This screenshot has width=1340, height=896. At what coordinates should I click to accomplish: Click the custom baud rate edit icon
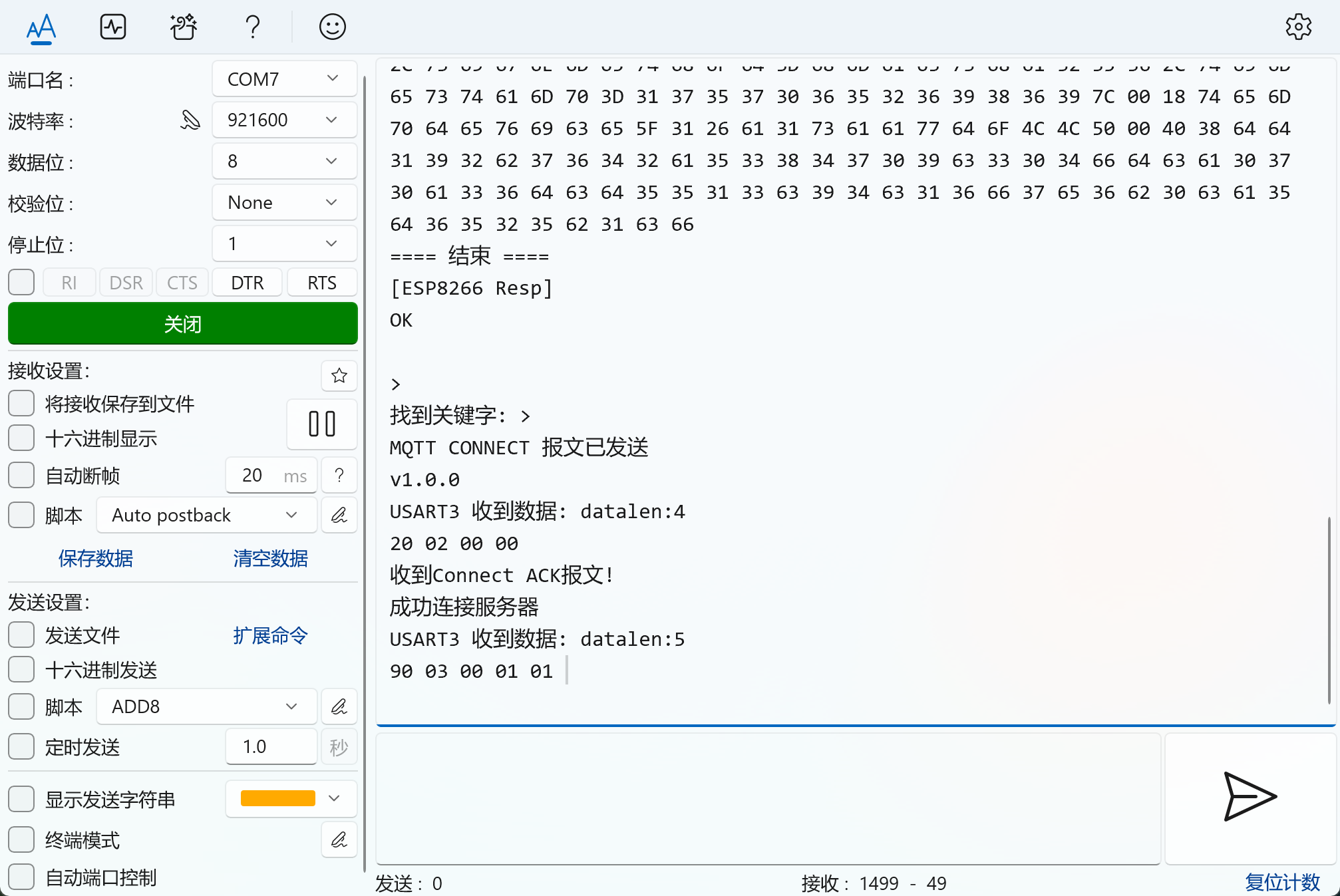pyautogui.click(x=190, y=120)
